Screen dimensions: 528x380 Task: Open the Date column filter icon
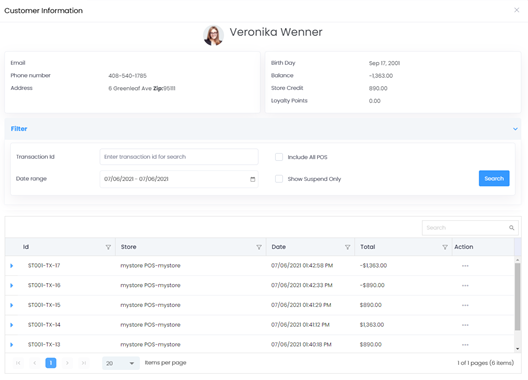tap(348, 247)
